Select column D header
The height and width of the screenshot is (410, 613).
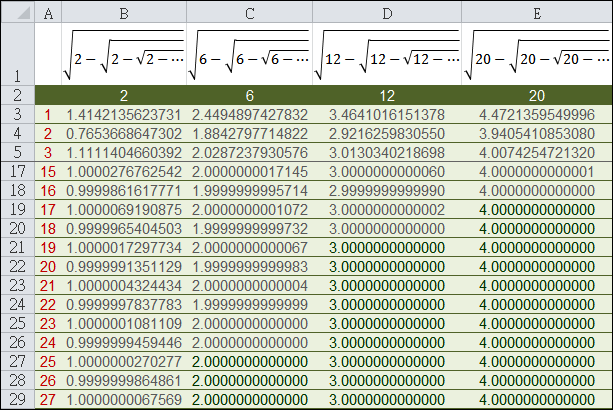tap(387, 13)
